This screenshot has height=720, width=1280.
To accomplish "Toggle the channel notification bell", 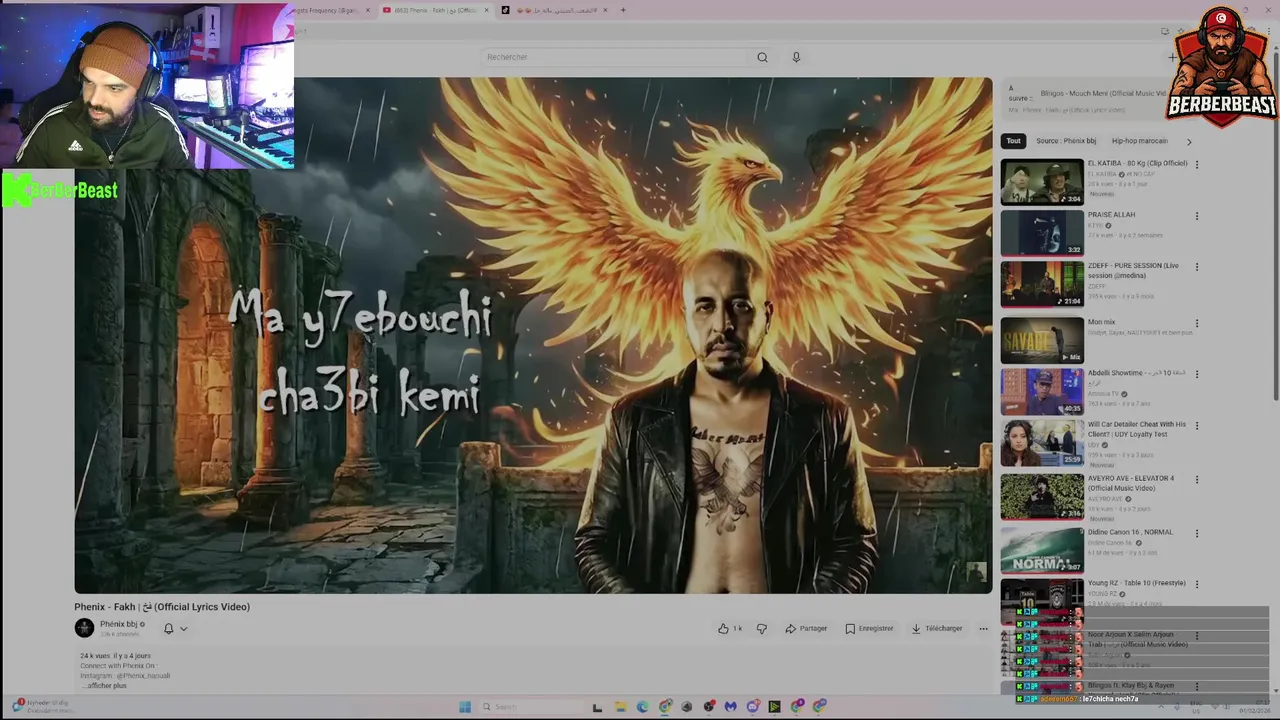I will pos(168,628).
